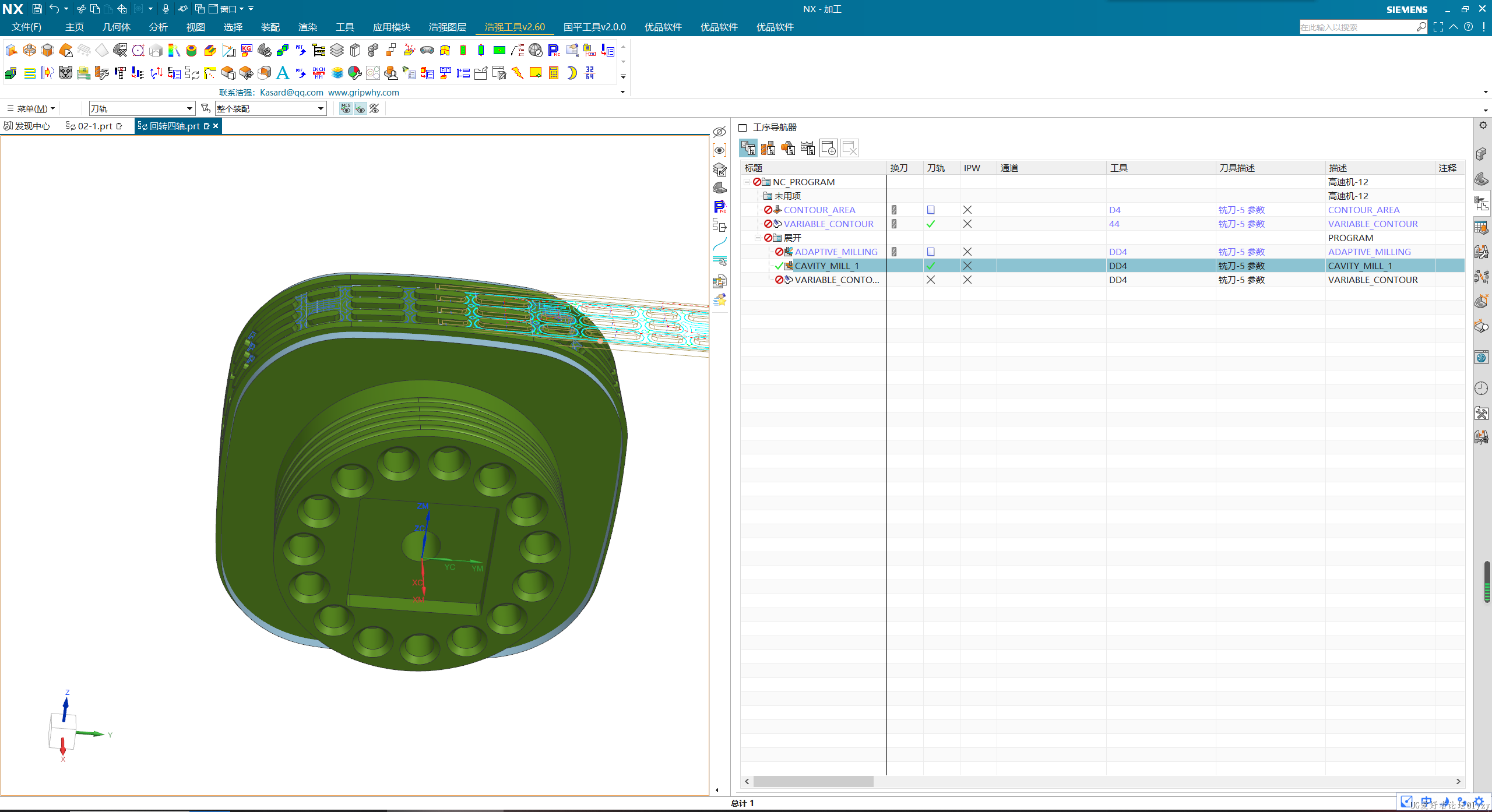Click the KG weight calculation icon
Image resolution: width=1492 pixels, height=812 pixels.
[247, 51]
